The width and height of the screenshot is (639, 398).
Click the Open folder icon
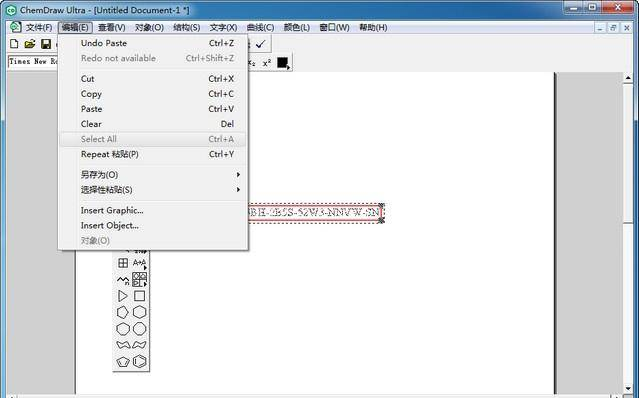tap(30, 44)
